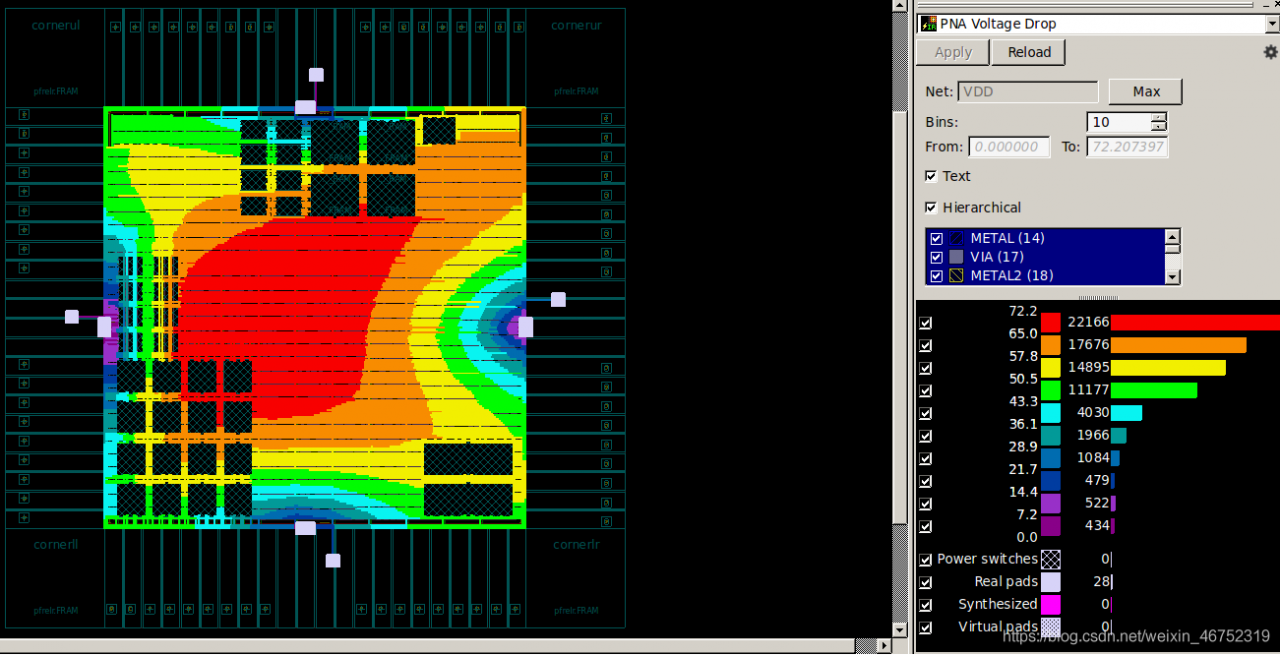The width and height of the screenshot is (1280, 655).
Task: Open the panel settings gear icon
Action: [x=1270, y=52]
